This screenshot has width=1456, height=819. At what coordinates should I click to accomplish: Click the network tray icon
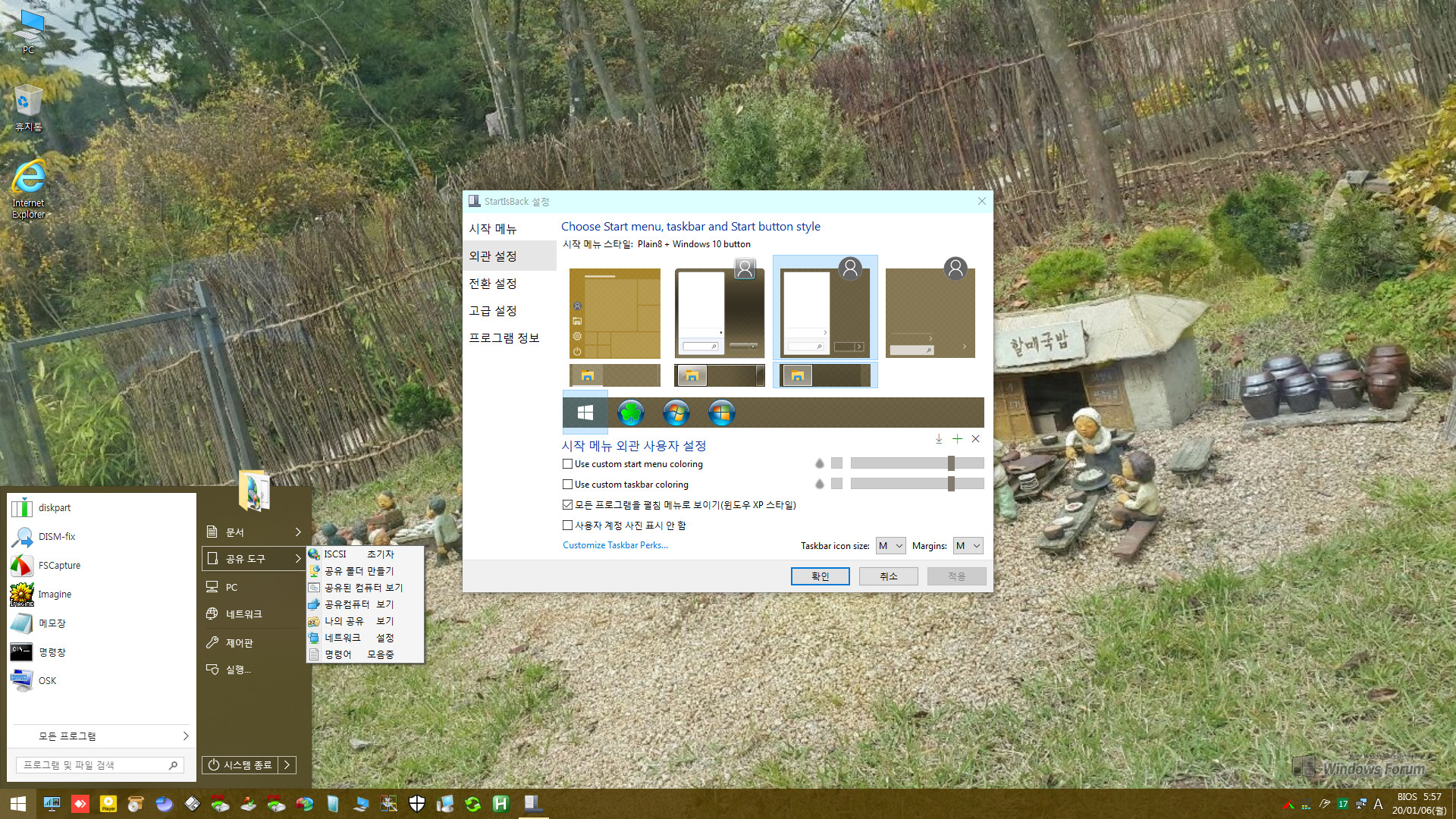pos(1361,804)
